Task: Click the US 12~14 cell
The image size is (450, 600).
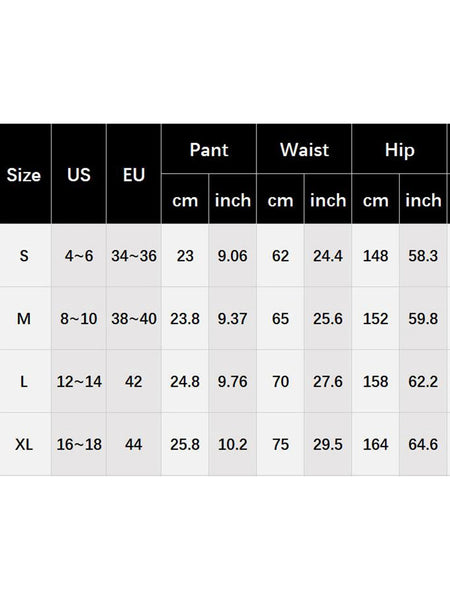Action: [79, 381]
